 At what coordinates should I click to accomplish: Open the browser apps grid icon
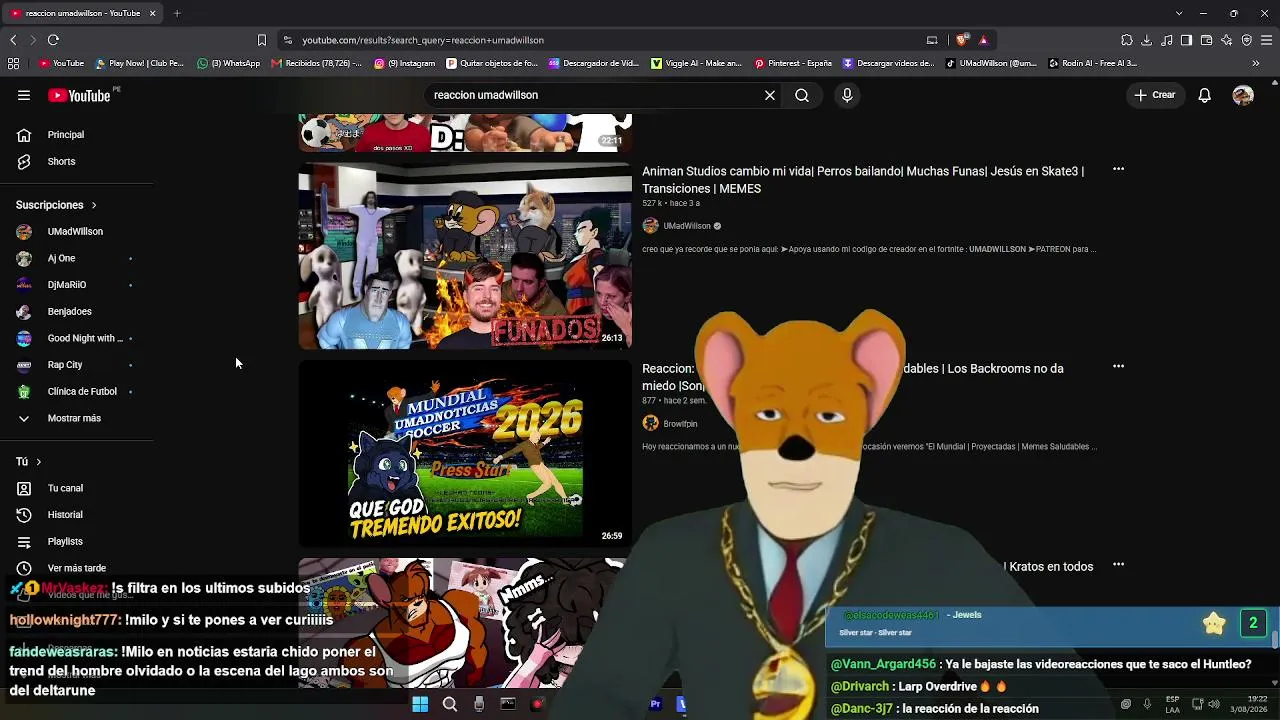pos(13,63)
